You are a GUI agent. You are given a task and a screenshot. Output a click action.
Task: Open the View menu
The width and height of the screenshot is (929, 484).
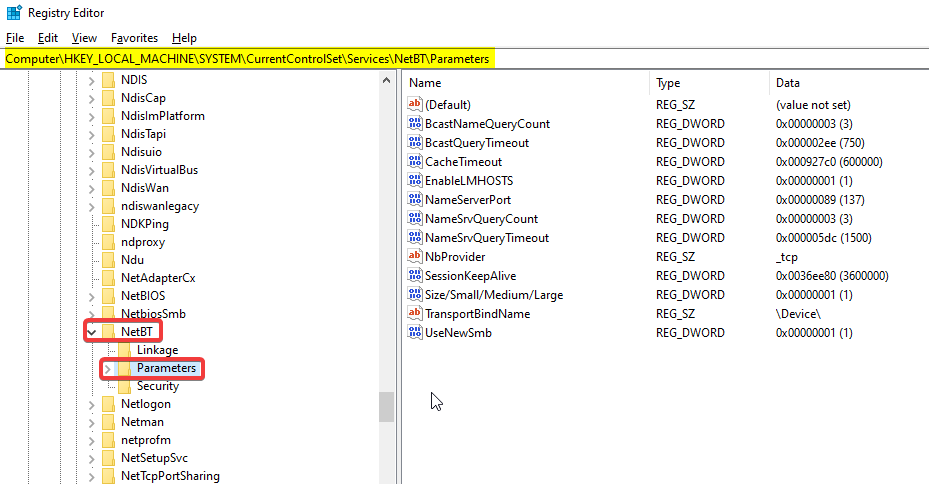(84, 38)
